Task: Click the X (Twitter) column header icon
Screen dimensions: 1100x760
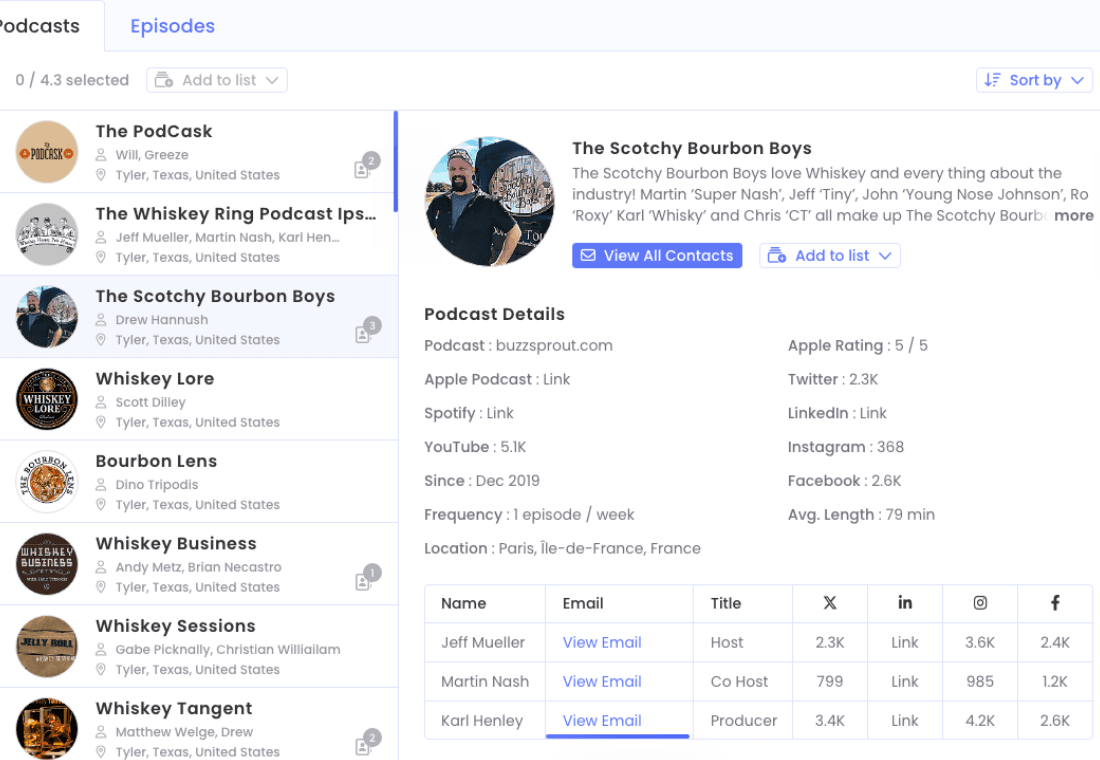Action: (x=829, y=603)
